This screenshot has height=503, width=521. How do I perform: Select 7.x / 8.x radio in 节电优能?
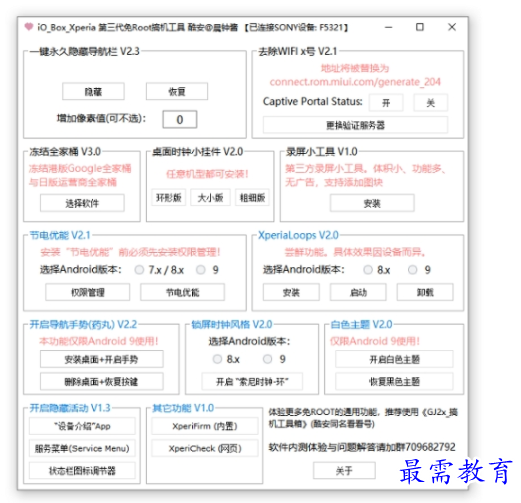[139, 270]
